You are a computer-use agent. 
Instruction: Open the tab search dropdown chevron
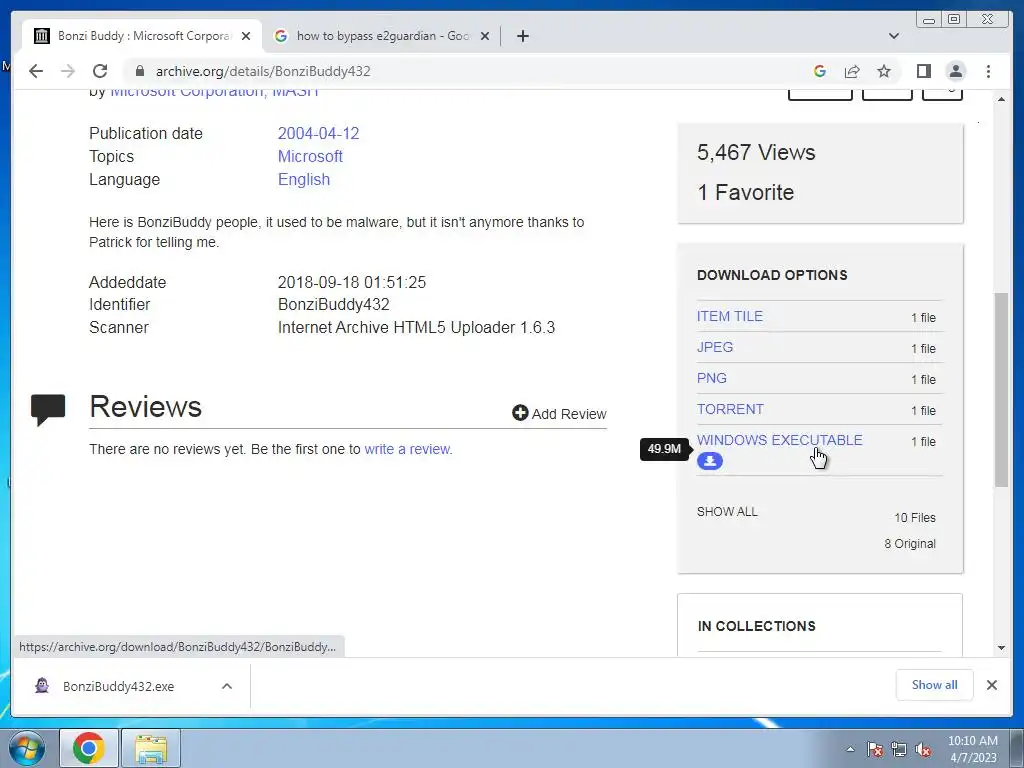(x=894, y=36)
